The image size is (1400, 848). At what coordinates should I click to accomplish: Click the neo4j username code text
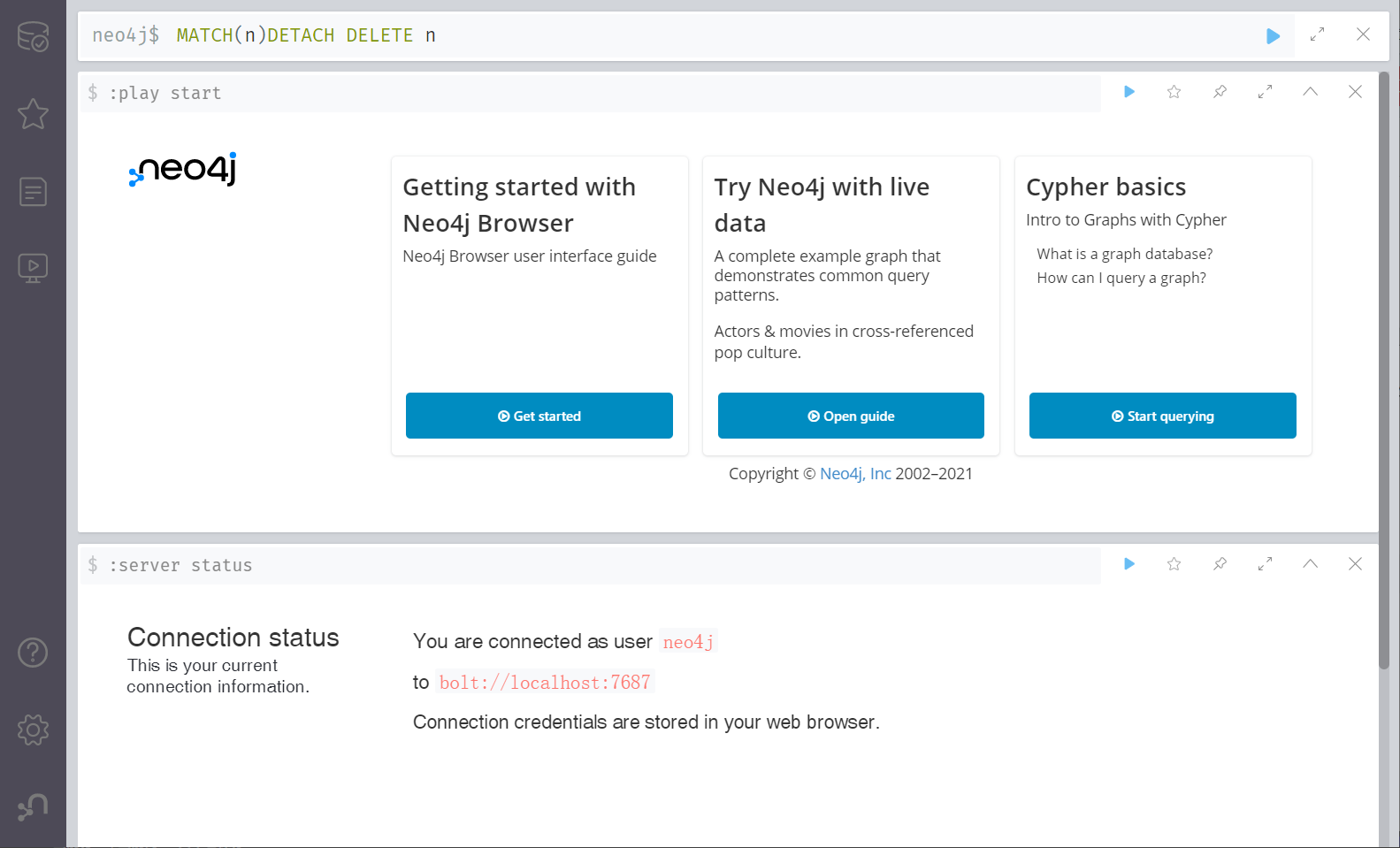(688, 642)
